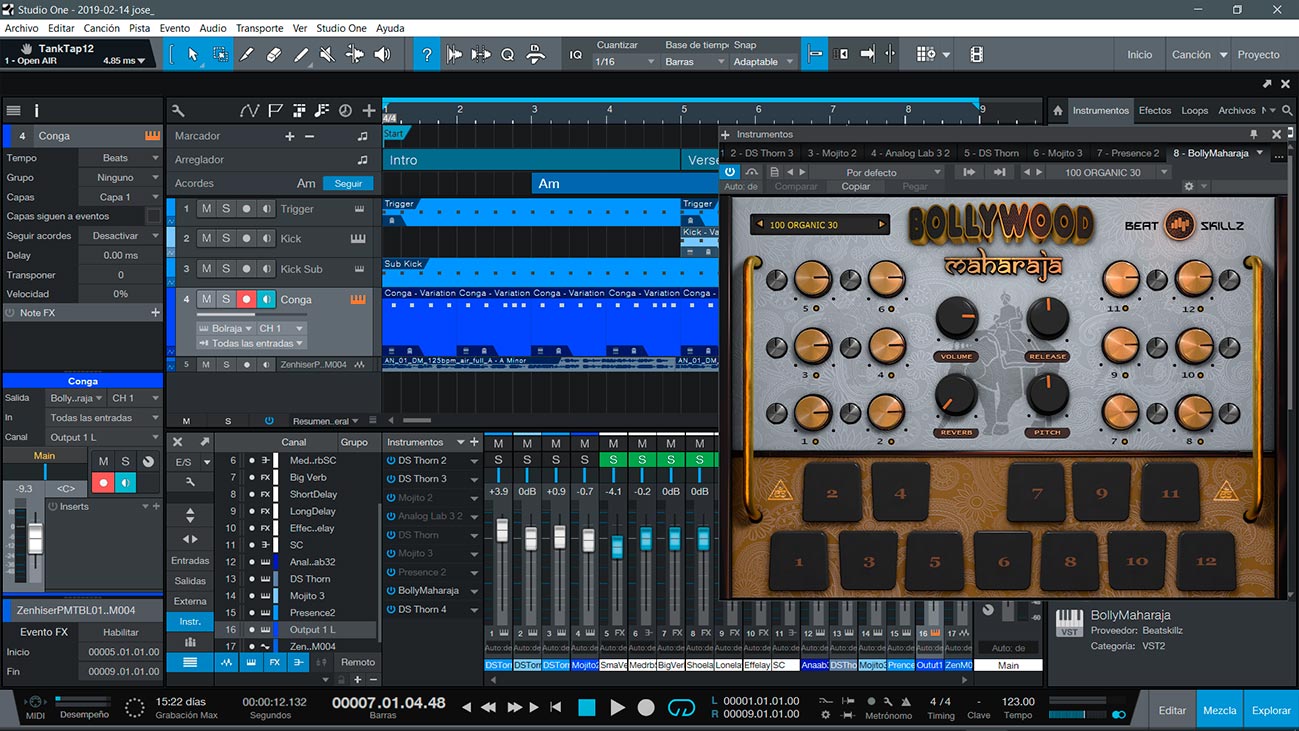Click the REVERB knob on Bollywood Maharaja
Image resolution: width=1299 pixels, height=731 pixels.
[957, 395]
